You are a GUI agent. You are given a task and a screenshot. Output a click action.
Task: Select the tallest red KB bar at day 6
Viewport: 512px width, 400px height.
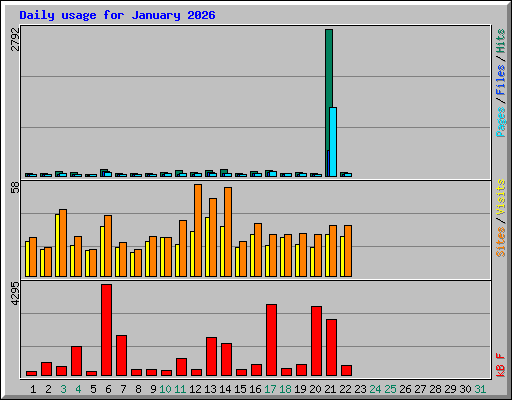point(107,330)
